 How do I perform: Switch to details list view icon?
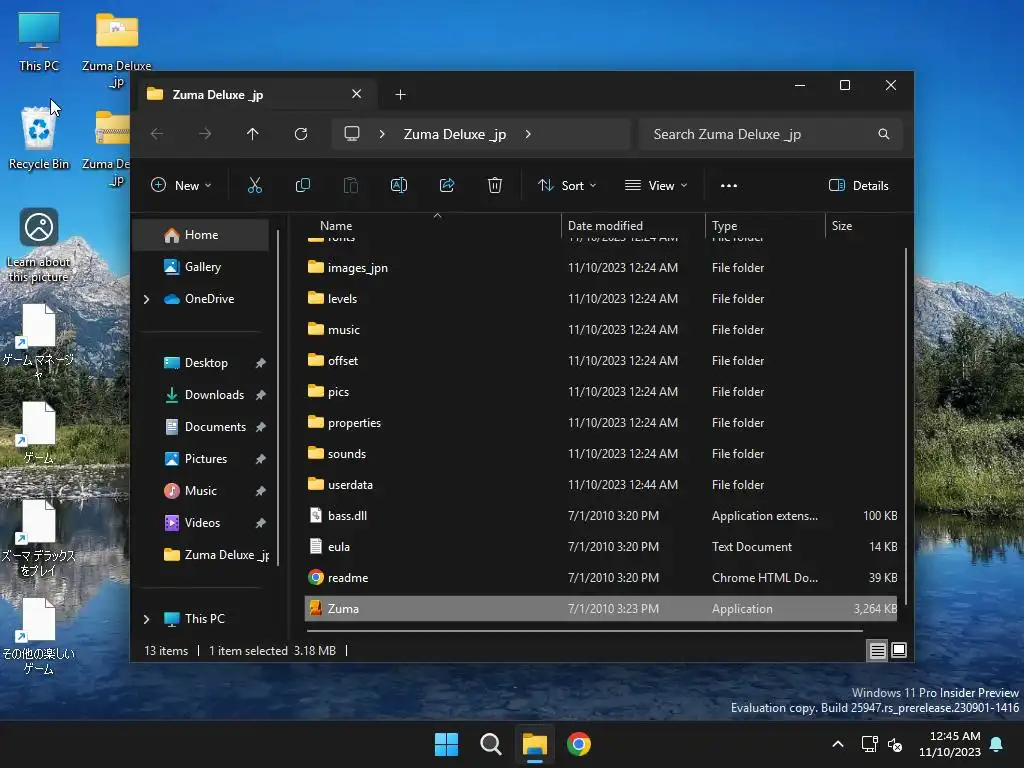pos(878,650)
